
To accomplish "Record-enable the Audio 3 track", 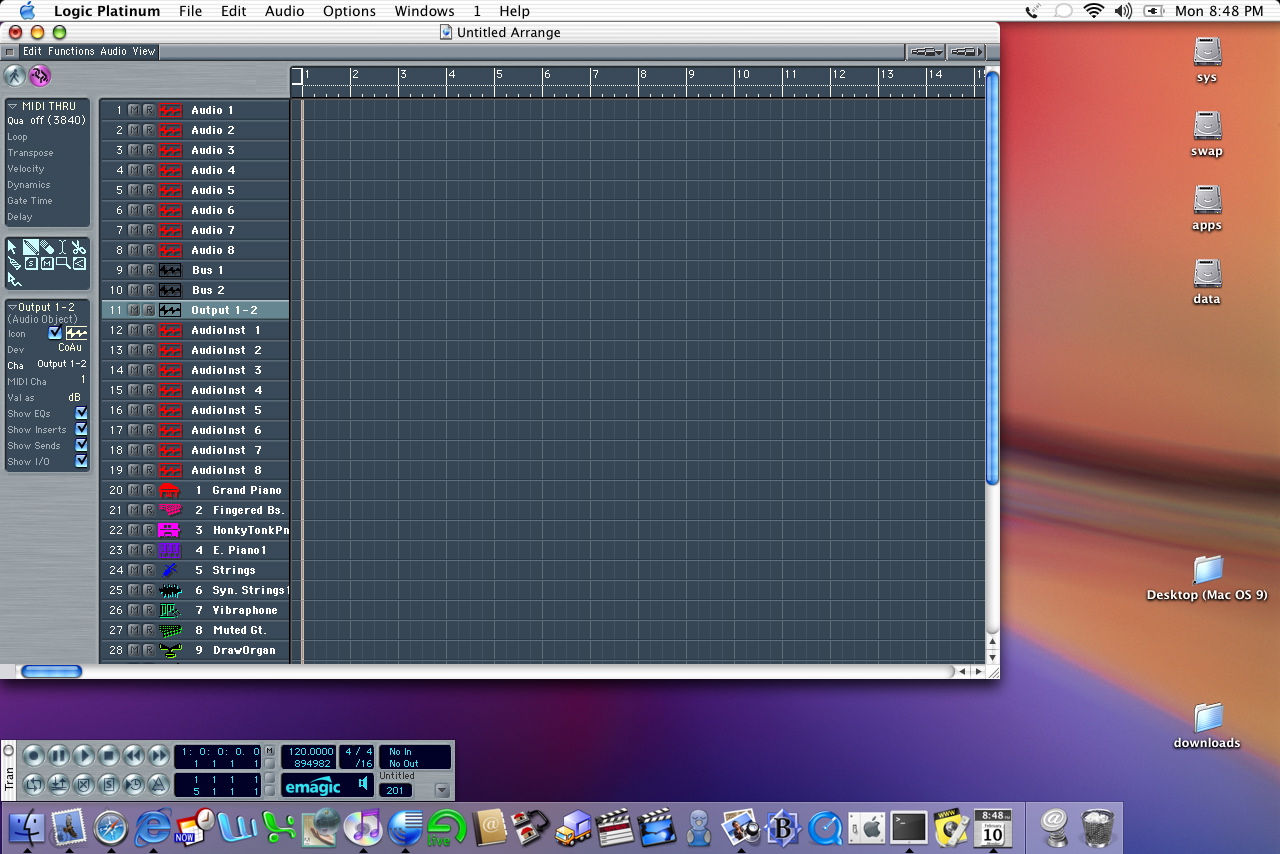I will (149, 150).
